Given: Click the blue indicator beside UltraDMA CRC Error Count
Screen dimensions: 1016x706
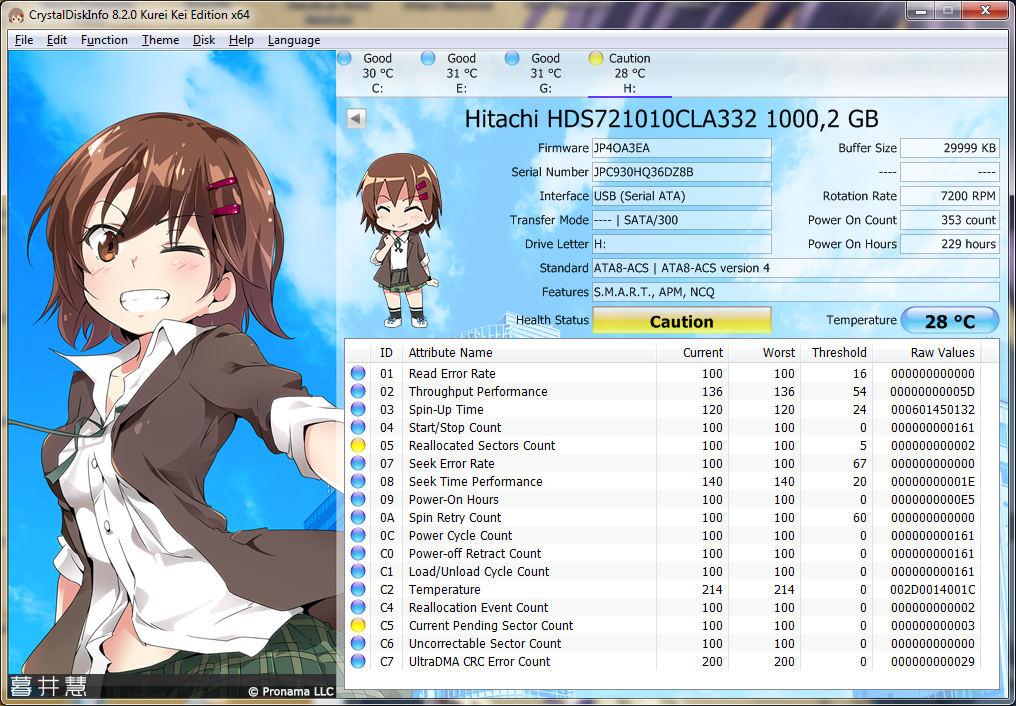Looking at the screenshot, I should [357, 661].
